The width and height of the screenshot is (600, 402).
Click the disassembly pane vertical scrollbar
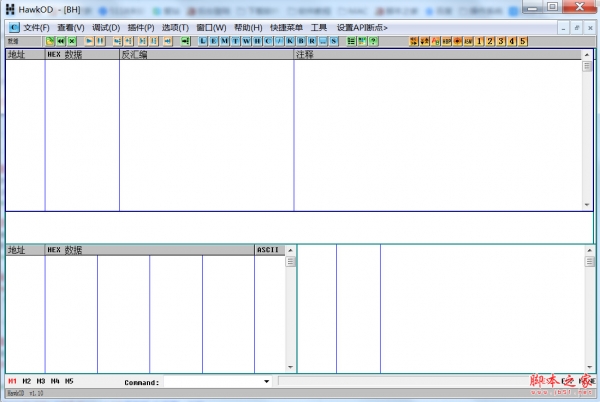tap(587, 130)
